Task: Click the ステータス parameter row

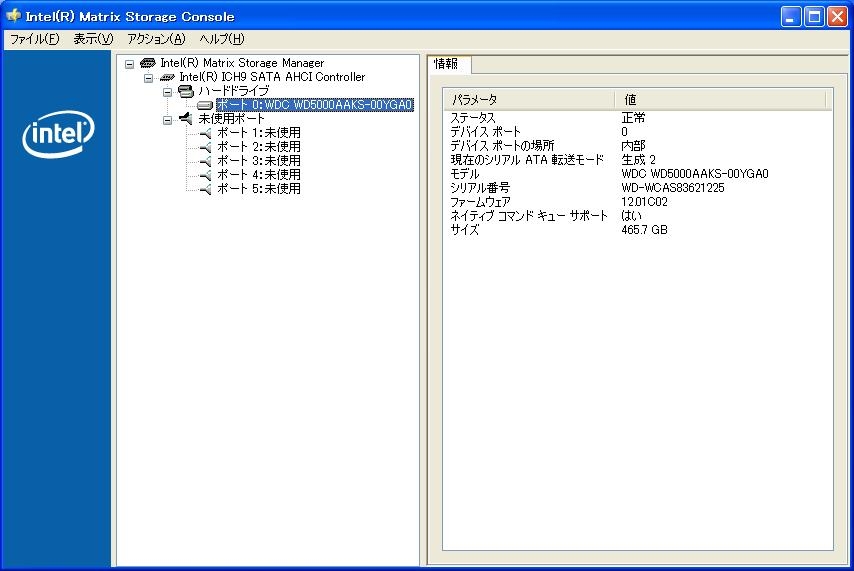Action: [x=473, y=118]
